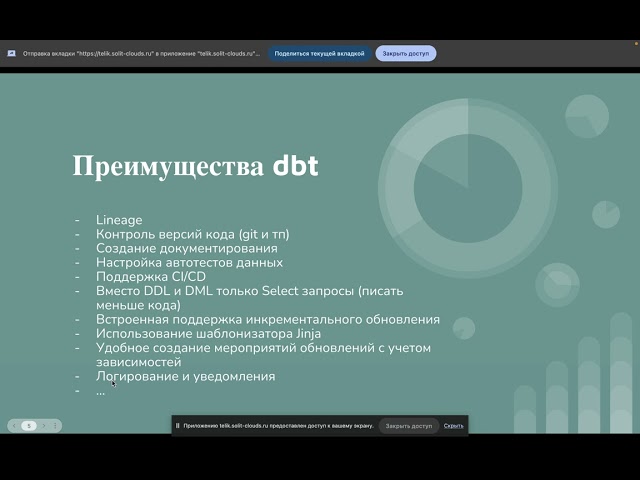
Task: Click "Логирование и уведомления" line
Action: 185,376
